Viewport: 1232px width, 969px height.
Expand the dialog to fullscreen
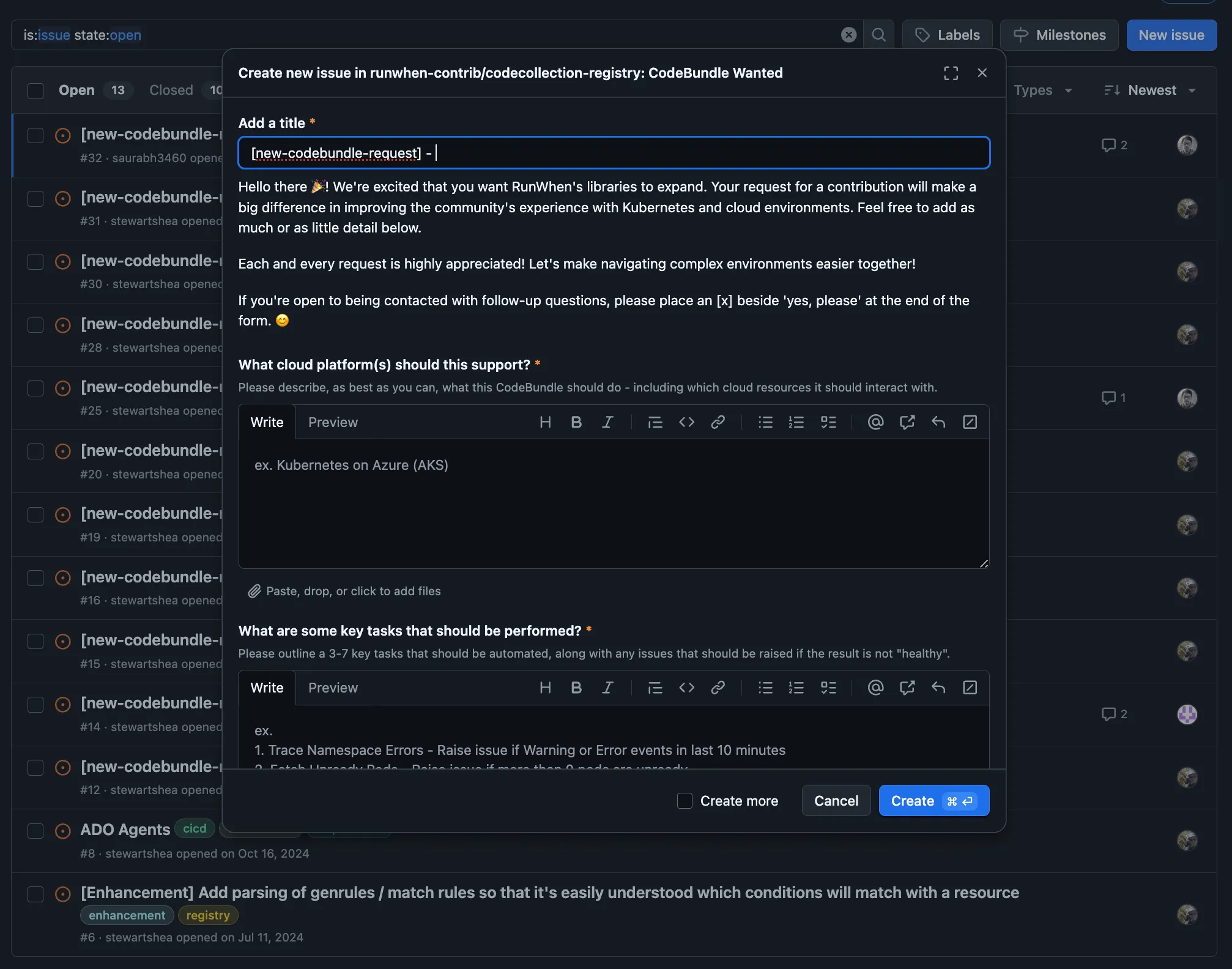[951, 73]
